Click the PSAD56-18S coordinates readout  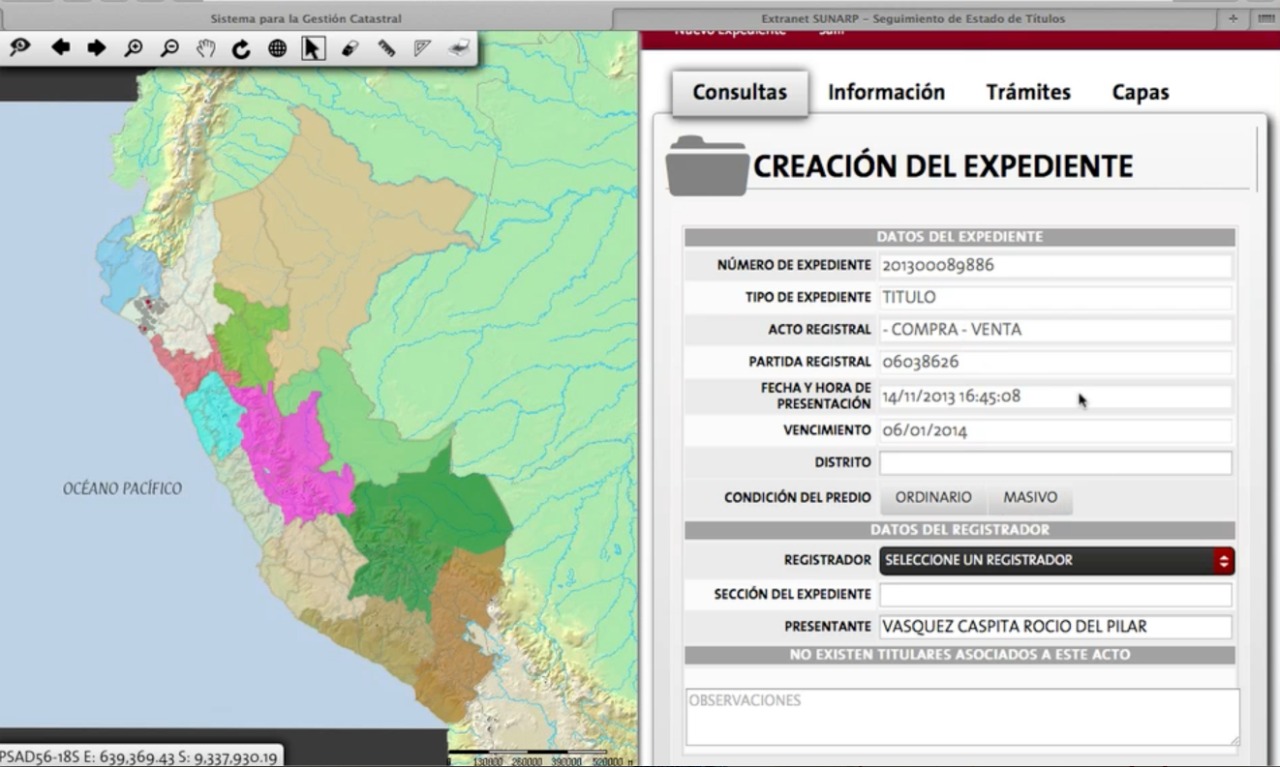coord(139,757)
